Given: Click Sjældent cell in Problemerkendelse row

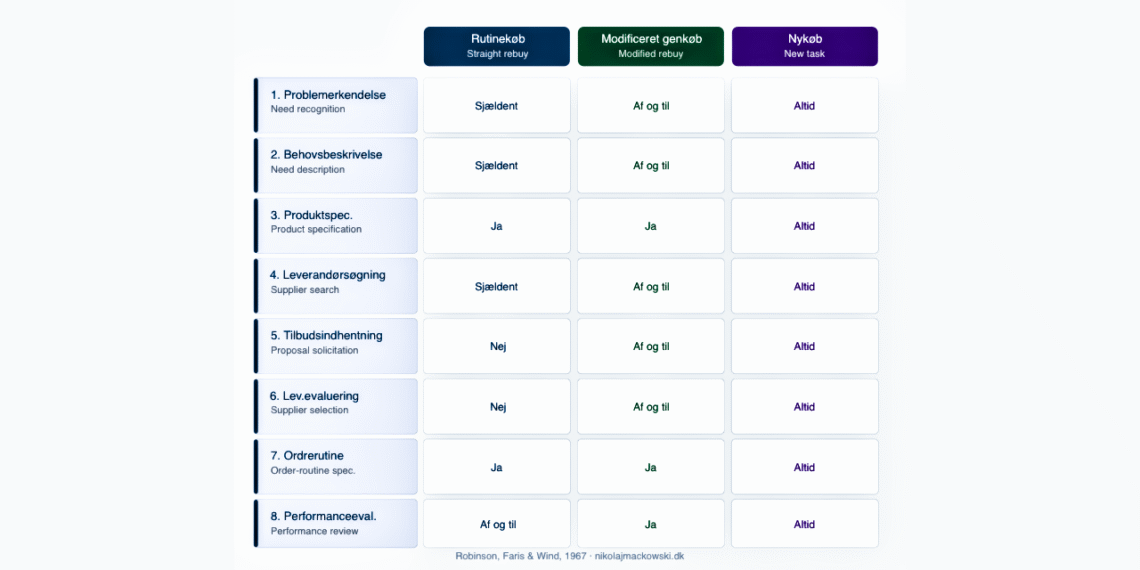Looking at the screenshot, I should [497, 105].
